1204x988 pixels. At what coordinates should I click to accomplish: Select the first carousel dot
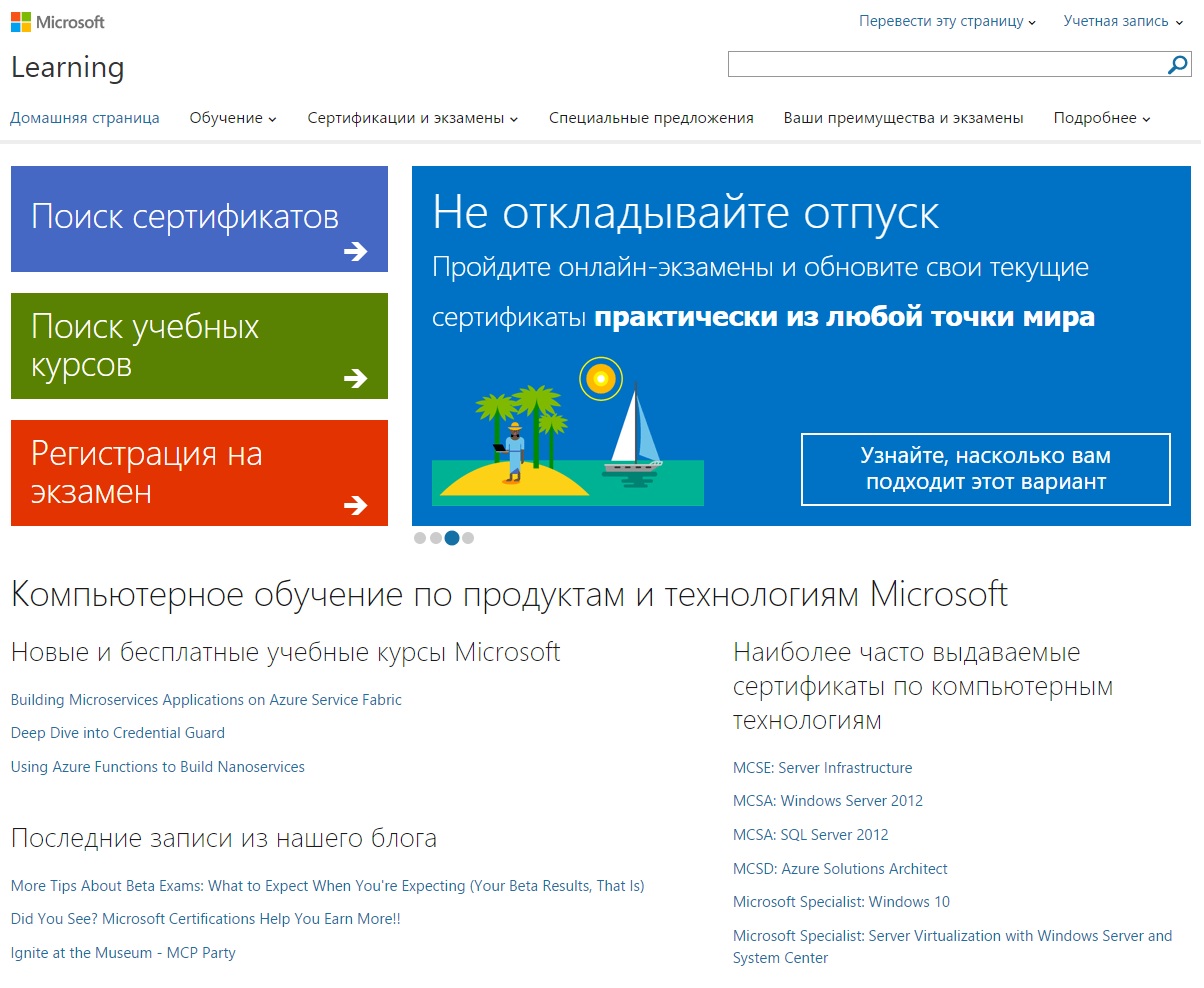click(x=420, y=538)
